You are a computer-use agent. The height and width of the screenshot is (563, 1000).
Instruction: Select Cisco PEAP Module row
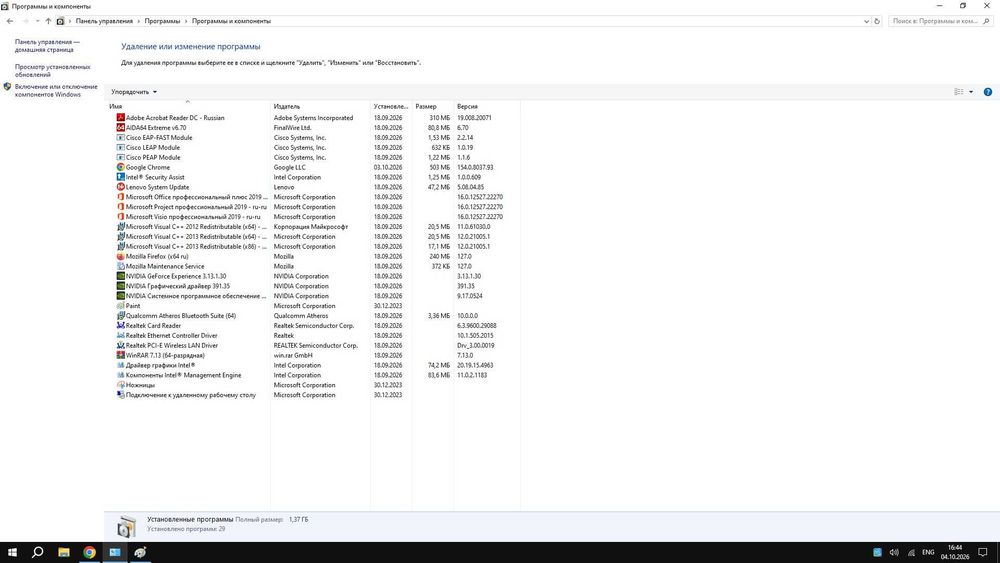[314, 157]
